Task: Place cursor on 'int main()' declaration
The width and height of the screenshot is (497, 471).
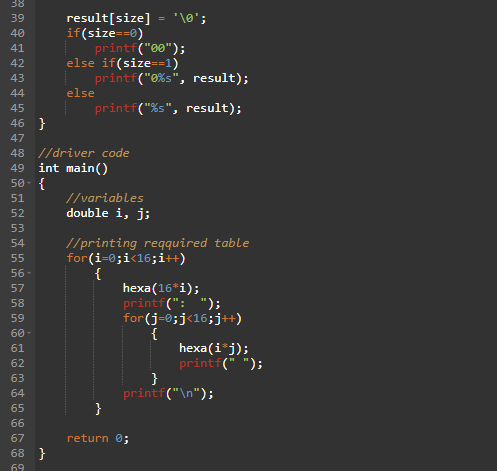Action: (73, 168)
